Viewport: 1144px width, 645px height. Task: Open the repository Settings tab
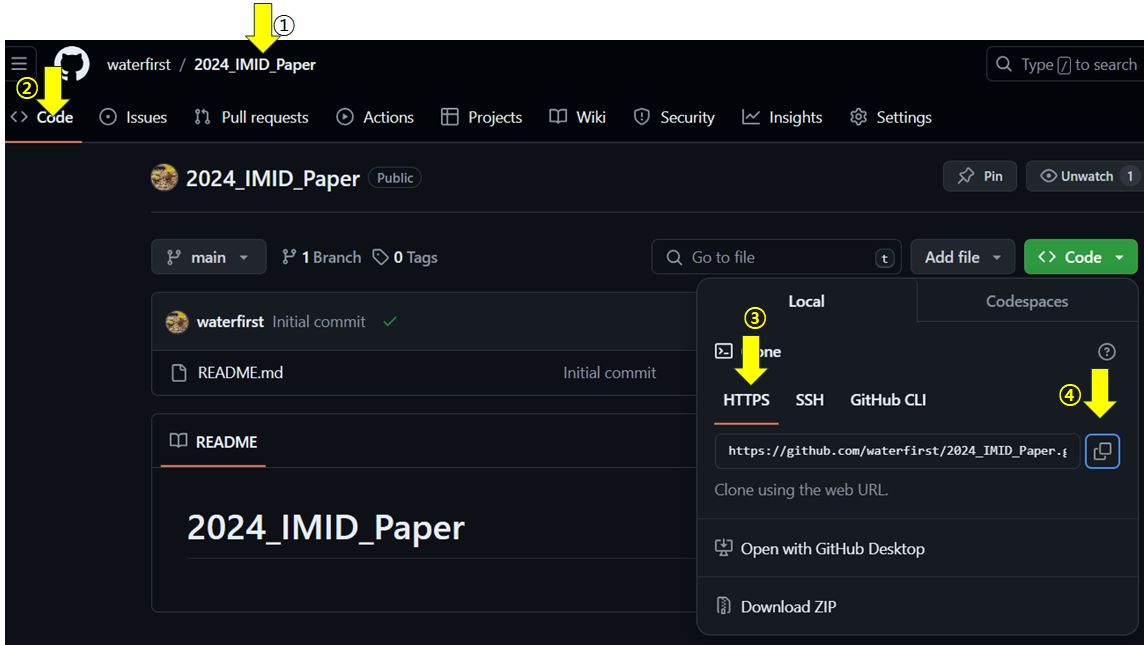[x=891, y=117]
